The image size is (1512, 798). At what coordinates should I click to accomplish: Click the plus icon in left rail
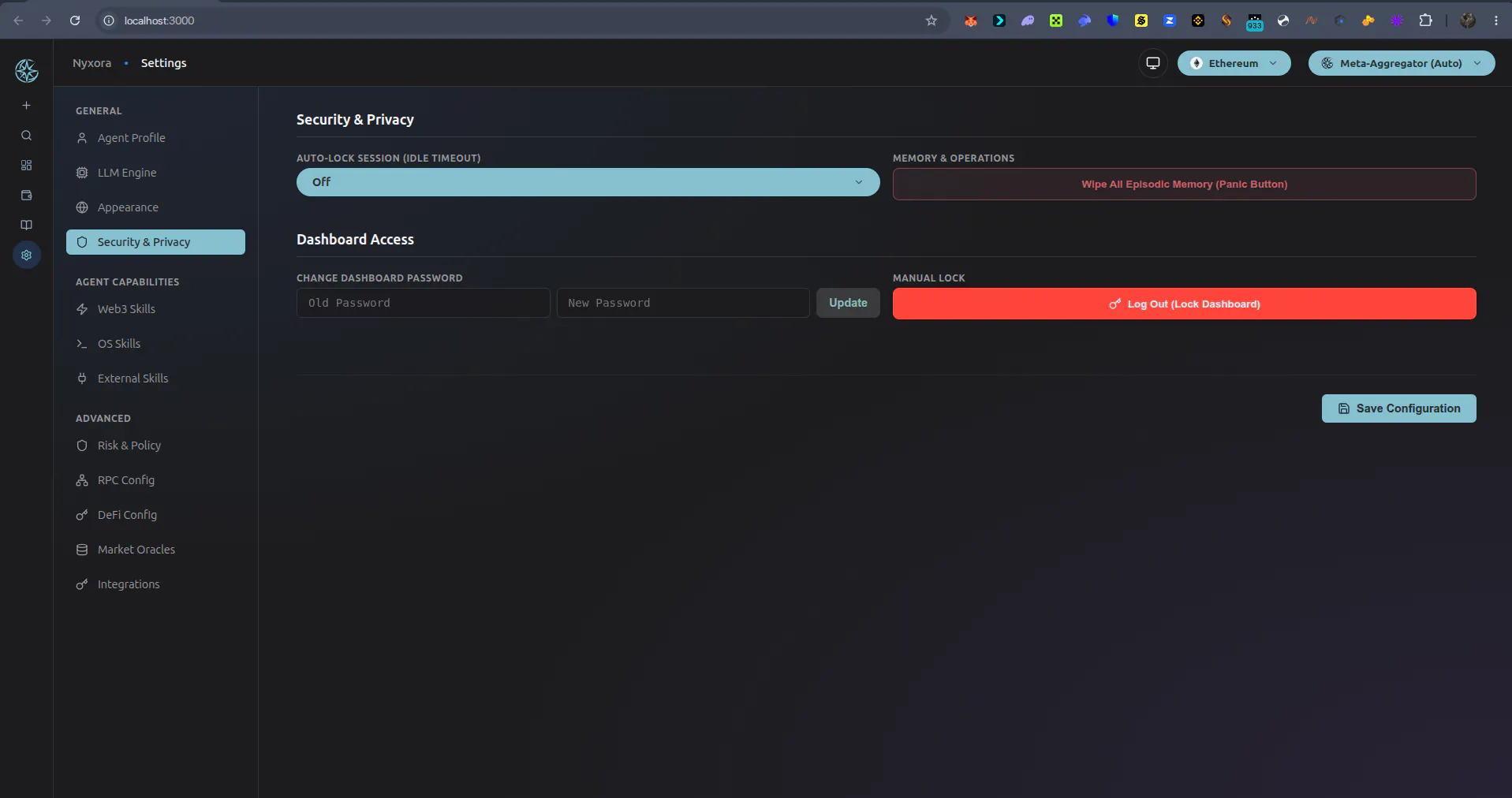click(26, 105)
